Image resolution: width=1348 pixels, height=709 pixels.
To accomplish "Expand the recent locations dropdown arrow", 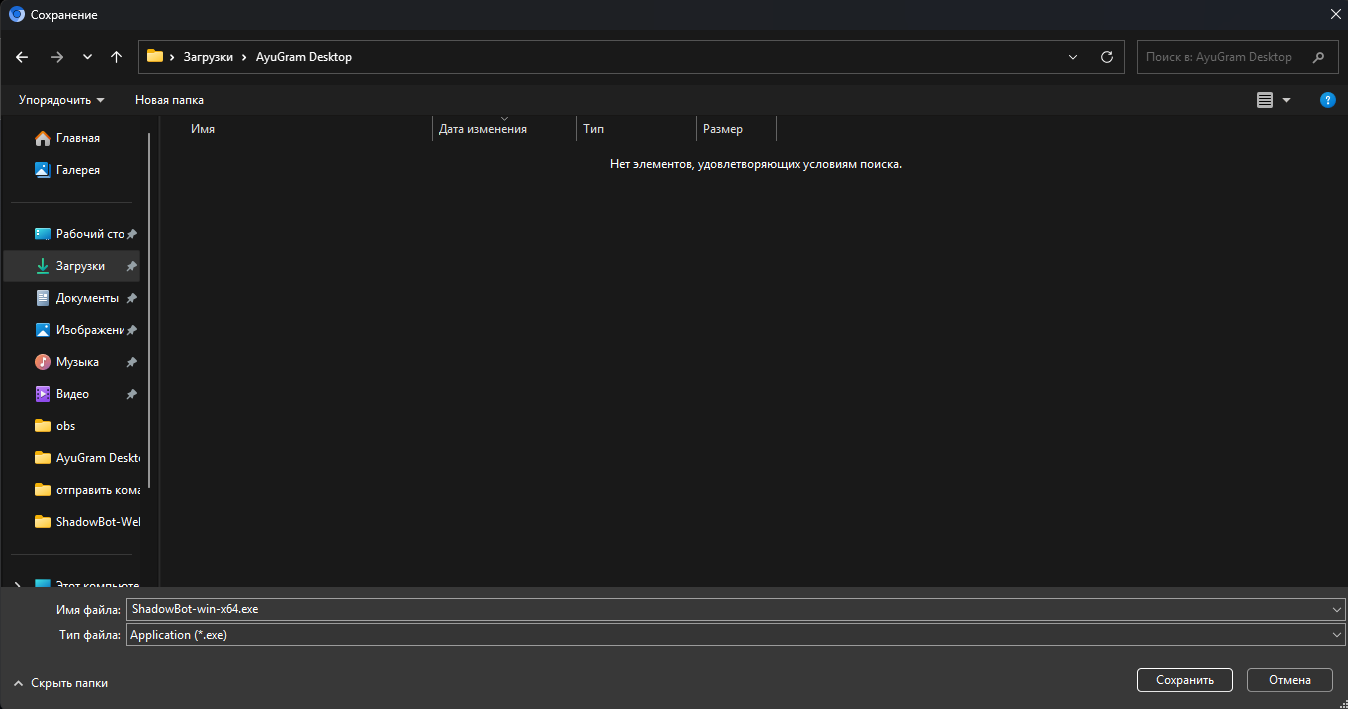I will [87, 57].
